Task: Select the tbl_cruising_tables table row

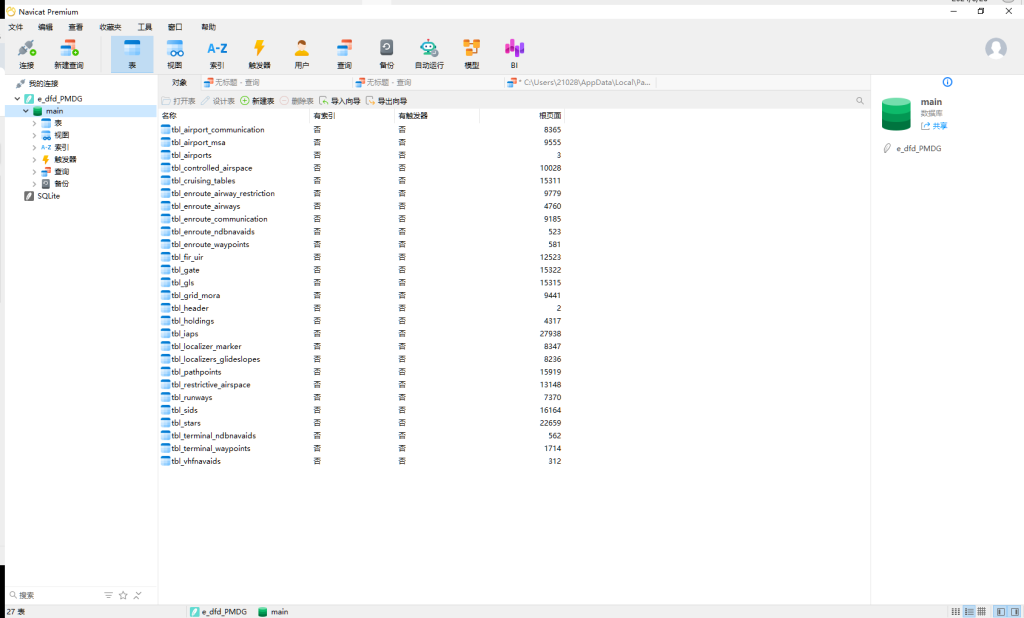Action: (361, 181)
